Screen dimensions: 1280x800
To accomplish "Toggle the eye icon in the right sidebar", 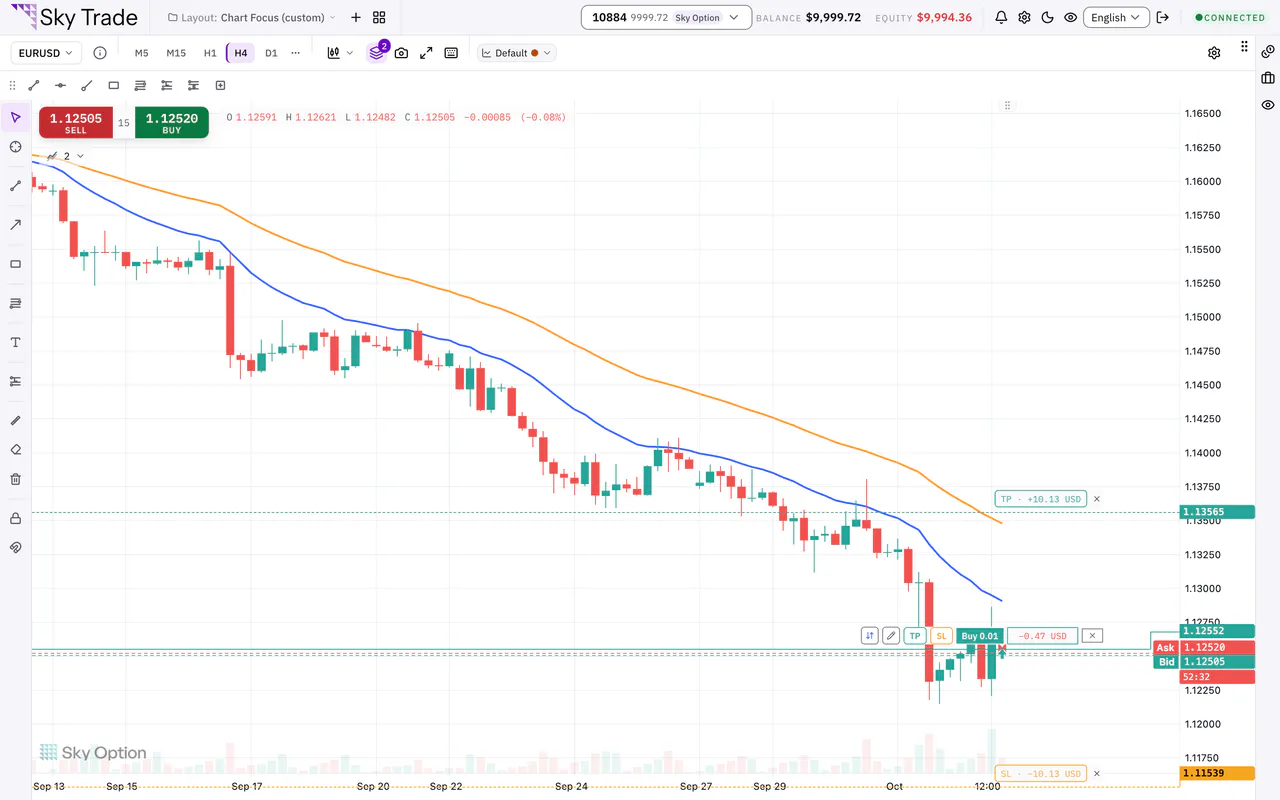I will coord(1268,105).
